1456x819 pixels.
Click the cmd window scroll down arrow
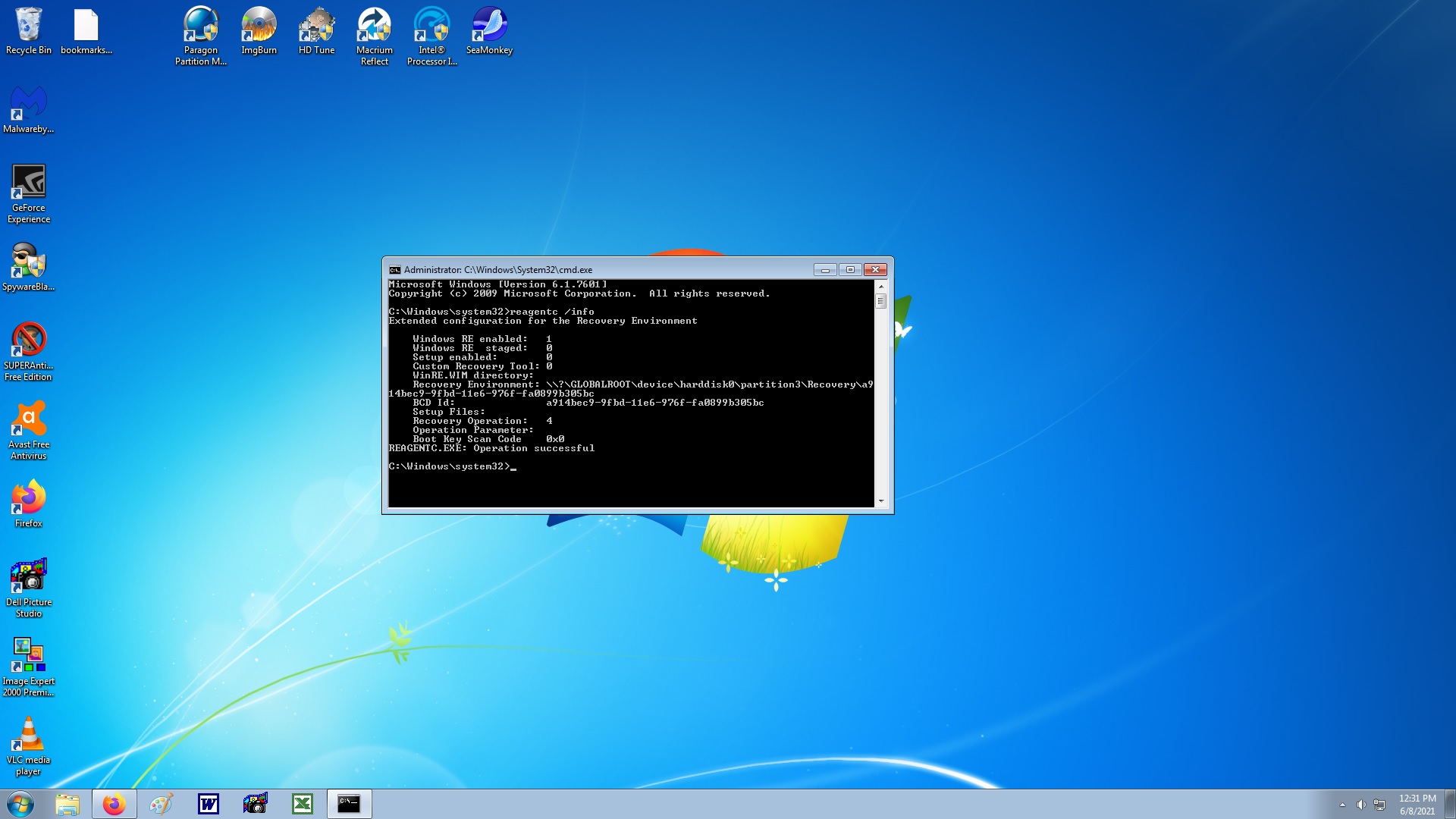[880, 501]
